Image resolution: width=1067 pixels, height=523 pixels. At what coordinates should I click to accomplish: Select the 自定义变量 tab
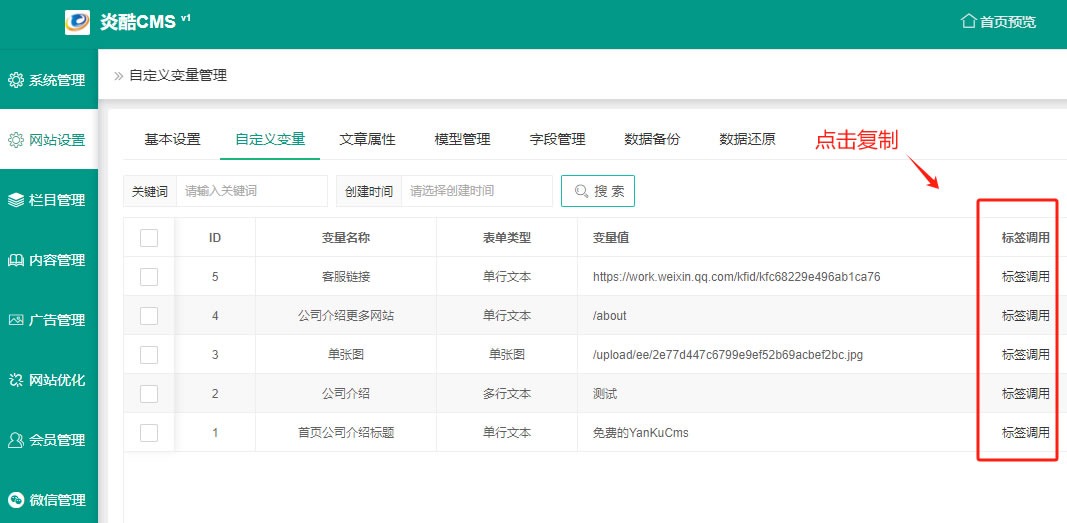[270, 139]
